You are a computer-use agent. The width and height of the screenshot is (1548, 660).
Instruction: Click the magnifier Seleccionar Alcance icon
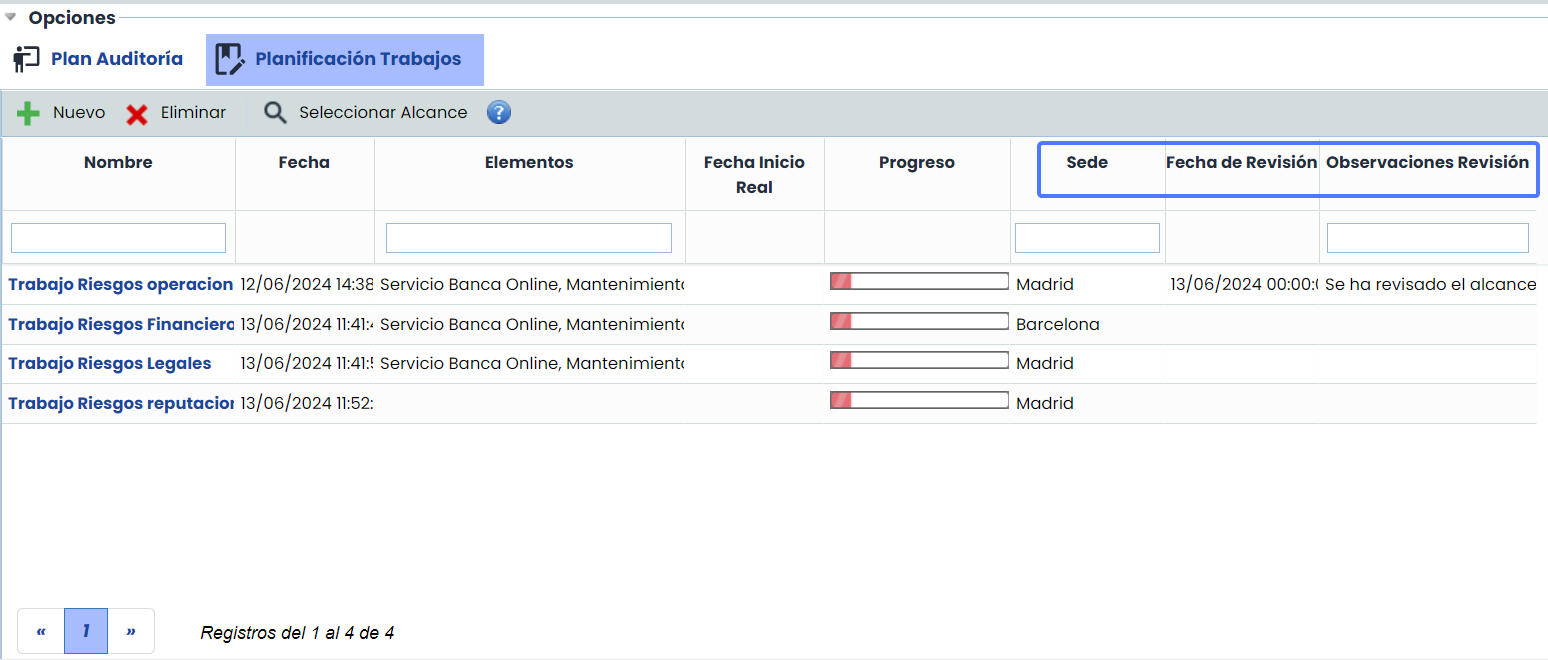click(x=275, y=113)
